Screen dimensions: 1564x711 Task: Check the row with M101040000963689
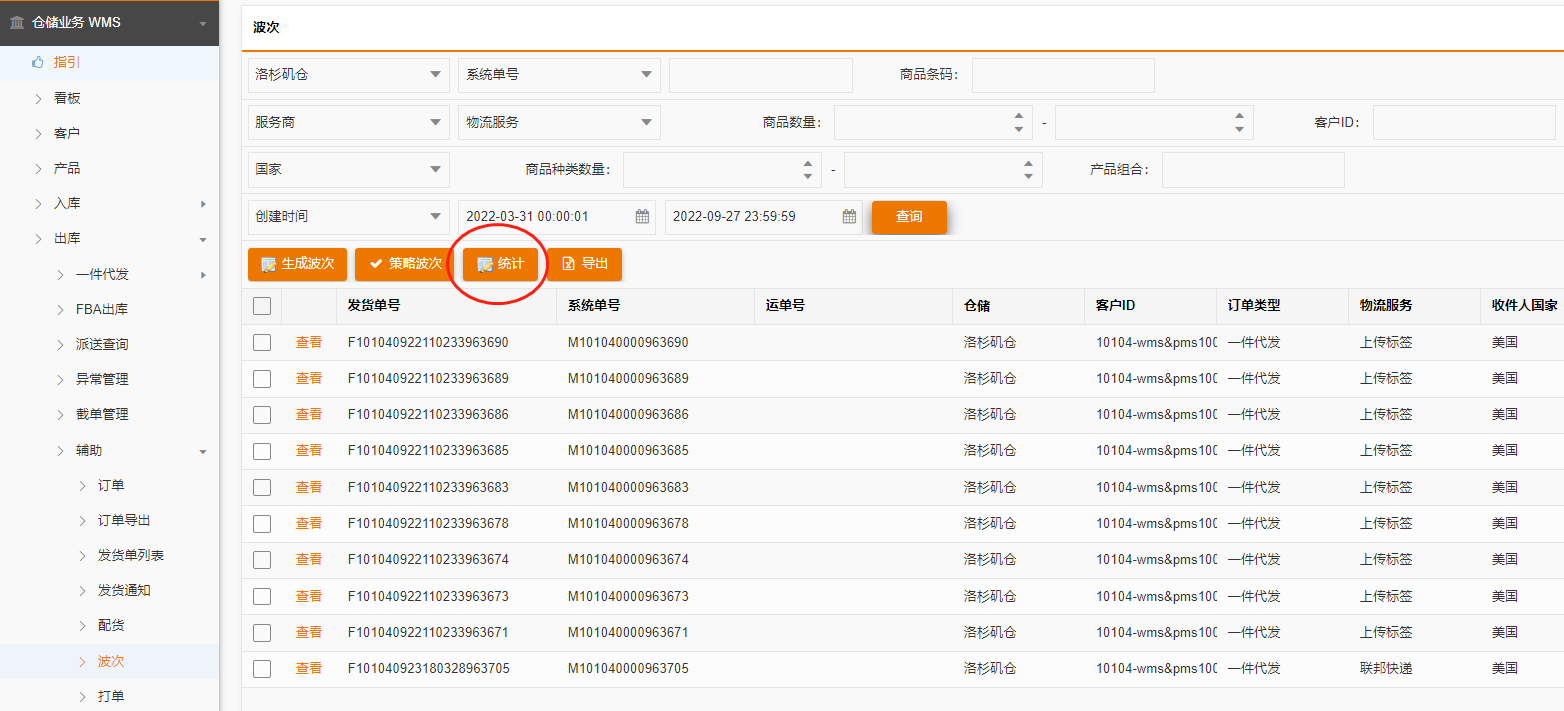click(262, 378)
